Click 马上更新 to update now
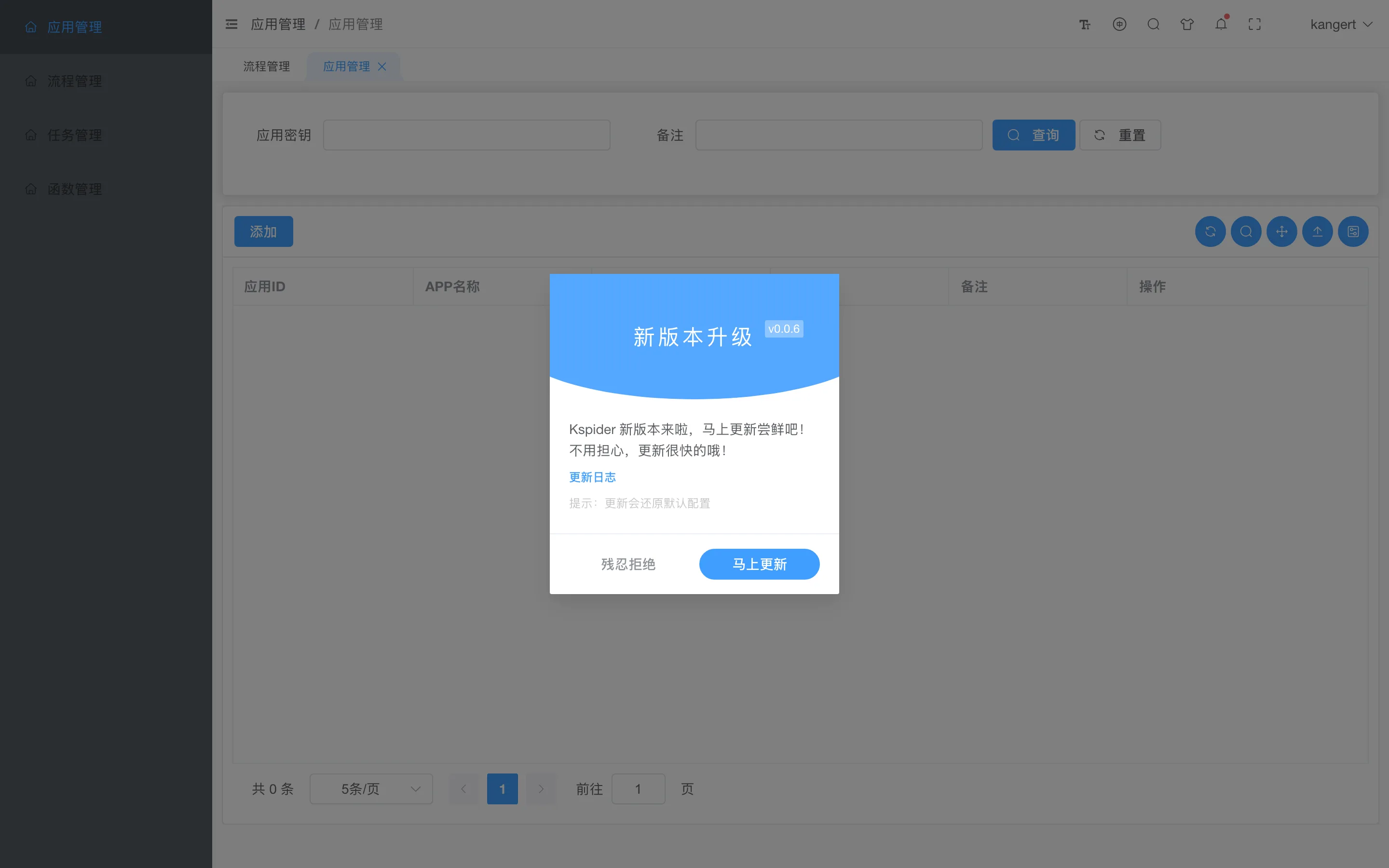Viewport: 1389px width, 868px height. tap(759, 564)
